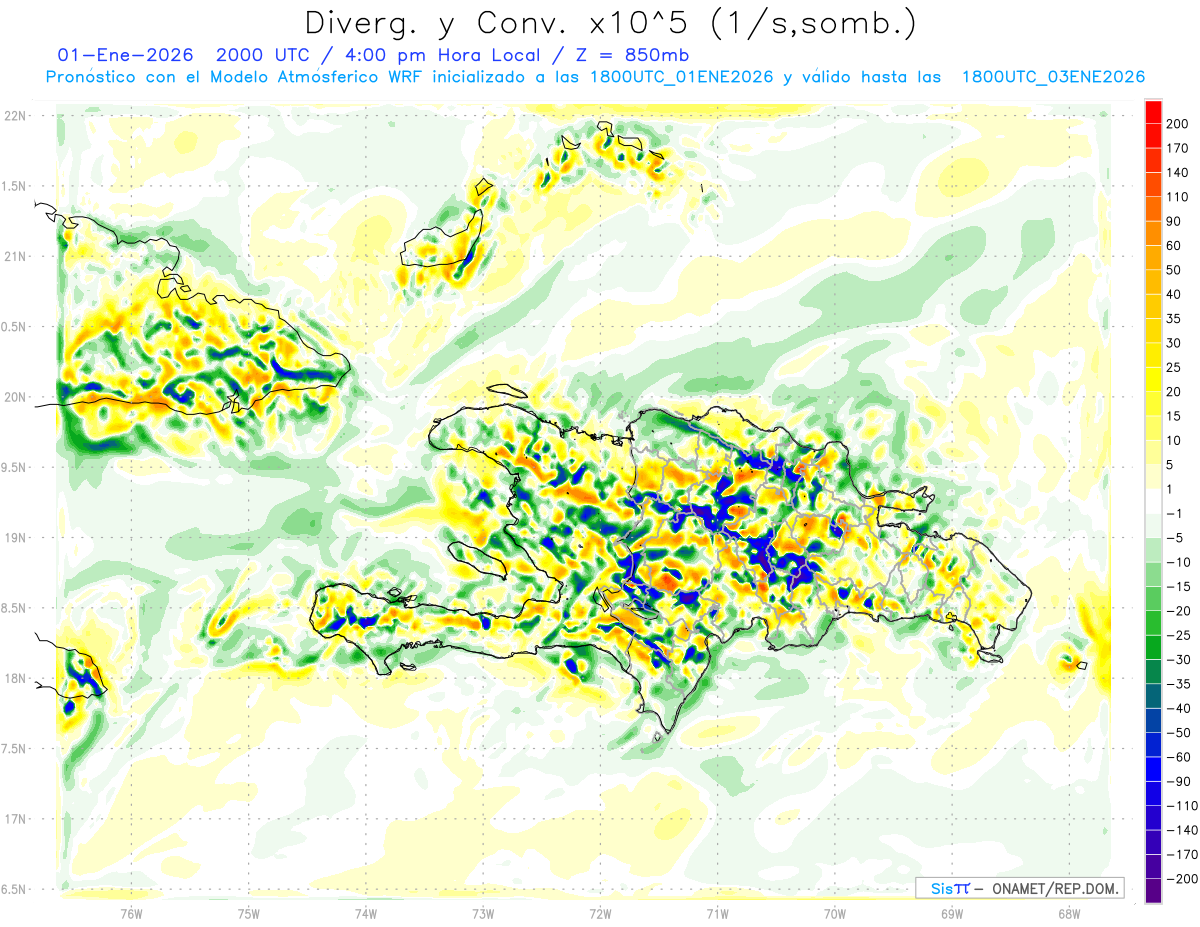Image resolution: width=1200 pixels, height=927 pixels.
Task: Click the valid-until time '1800UTC_03ENE2026'
Action: (1053, 77)
